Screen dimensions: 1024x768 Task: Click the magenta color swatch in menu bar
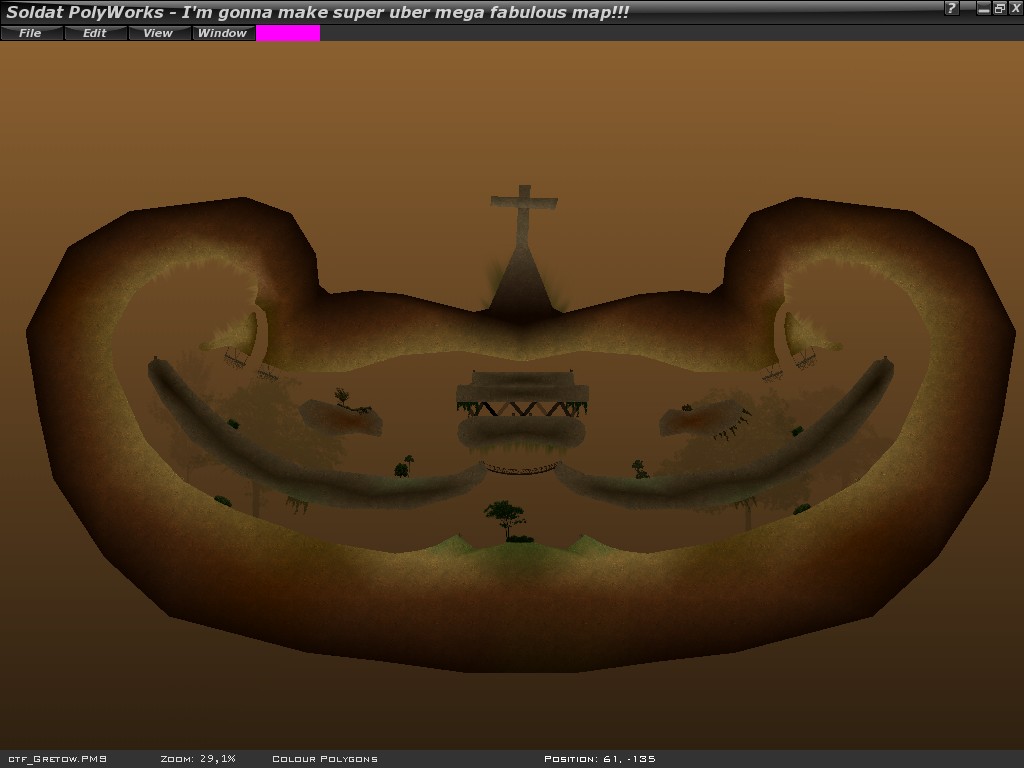(x=288, y=33)
